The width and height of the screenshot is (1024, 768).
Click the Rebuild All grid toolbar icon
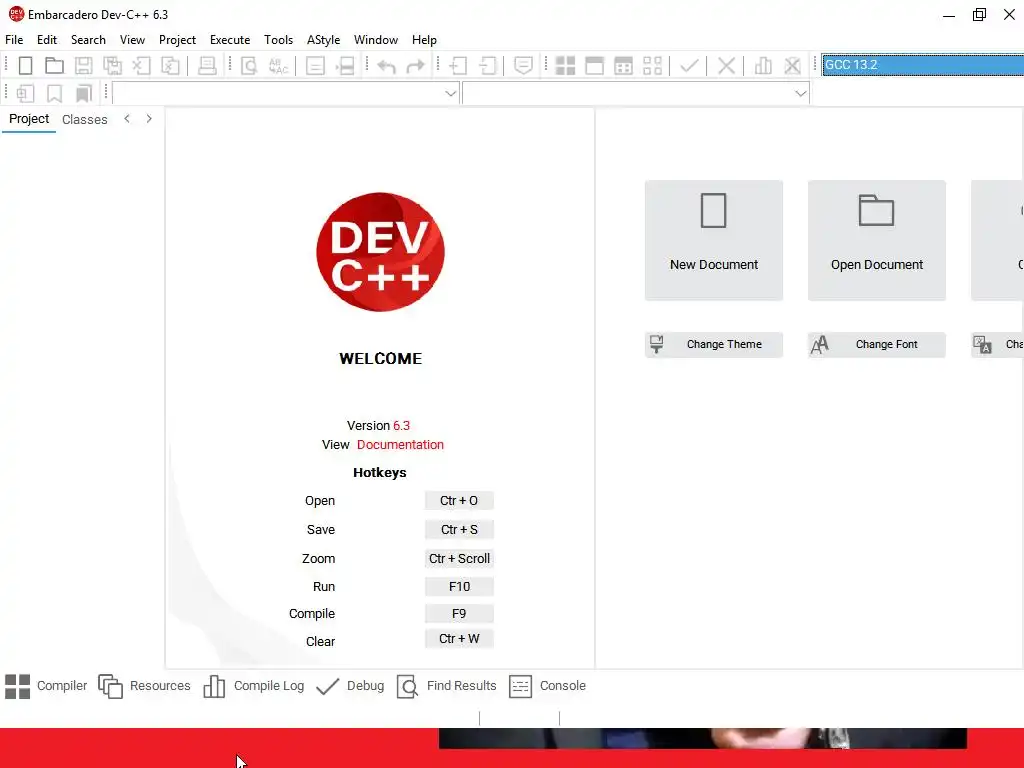click(652, 65)
